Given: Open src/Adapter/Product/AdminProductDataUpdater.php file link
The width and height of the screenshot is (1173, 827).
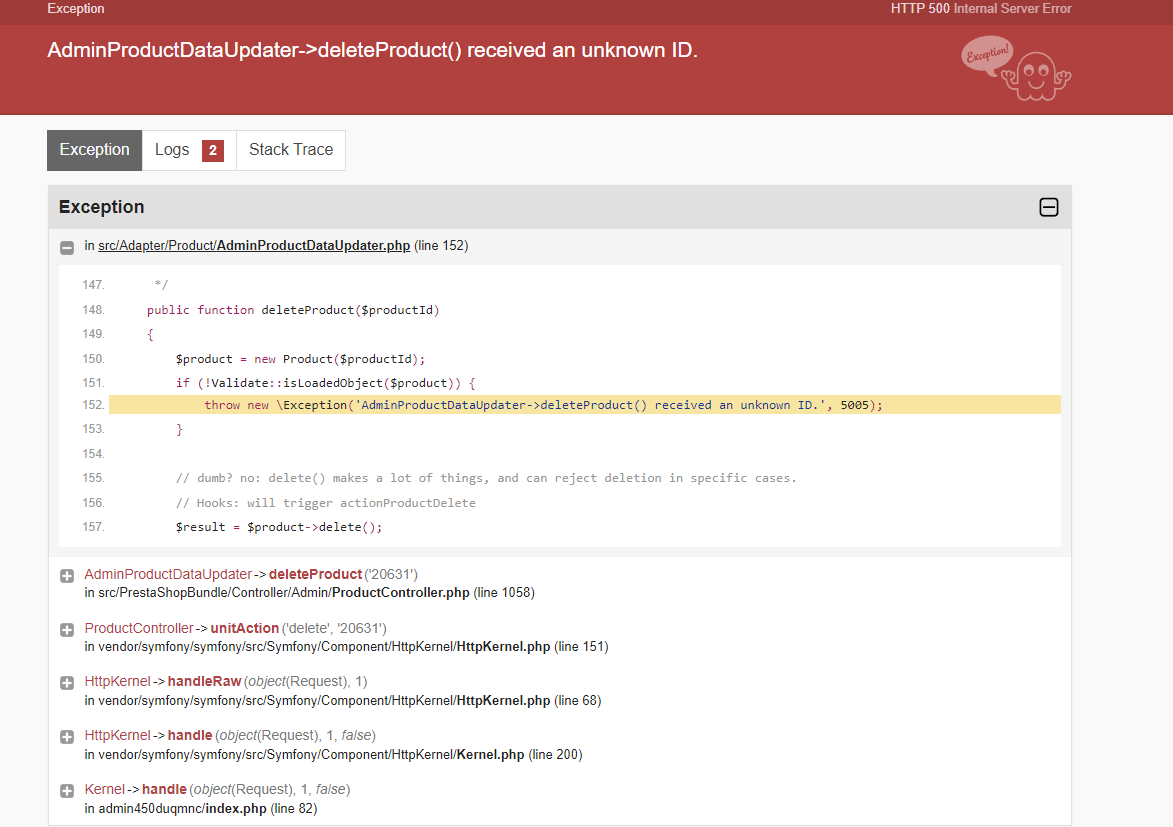Looking at the screenshot, I should [x=254, y=245].
